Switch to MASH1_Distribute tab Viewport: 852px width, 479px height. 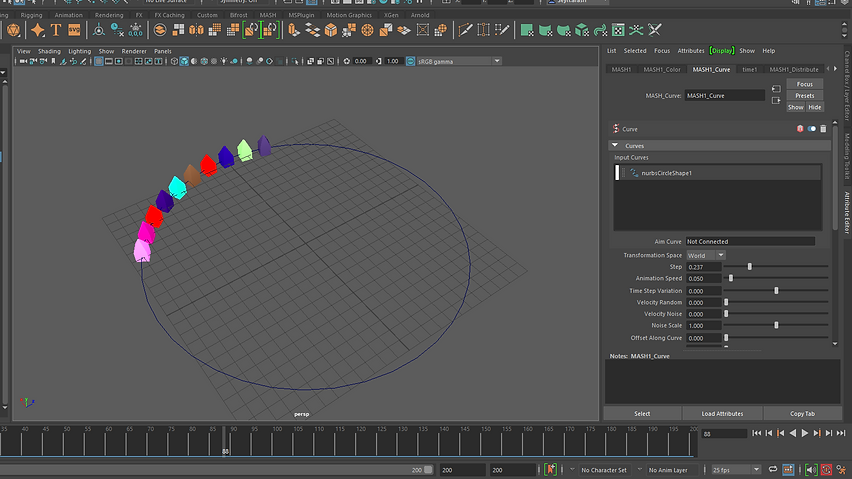point(794,70)
